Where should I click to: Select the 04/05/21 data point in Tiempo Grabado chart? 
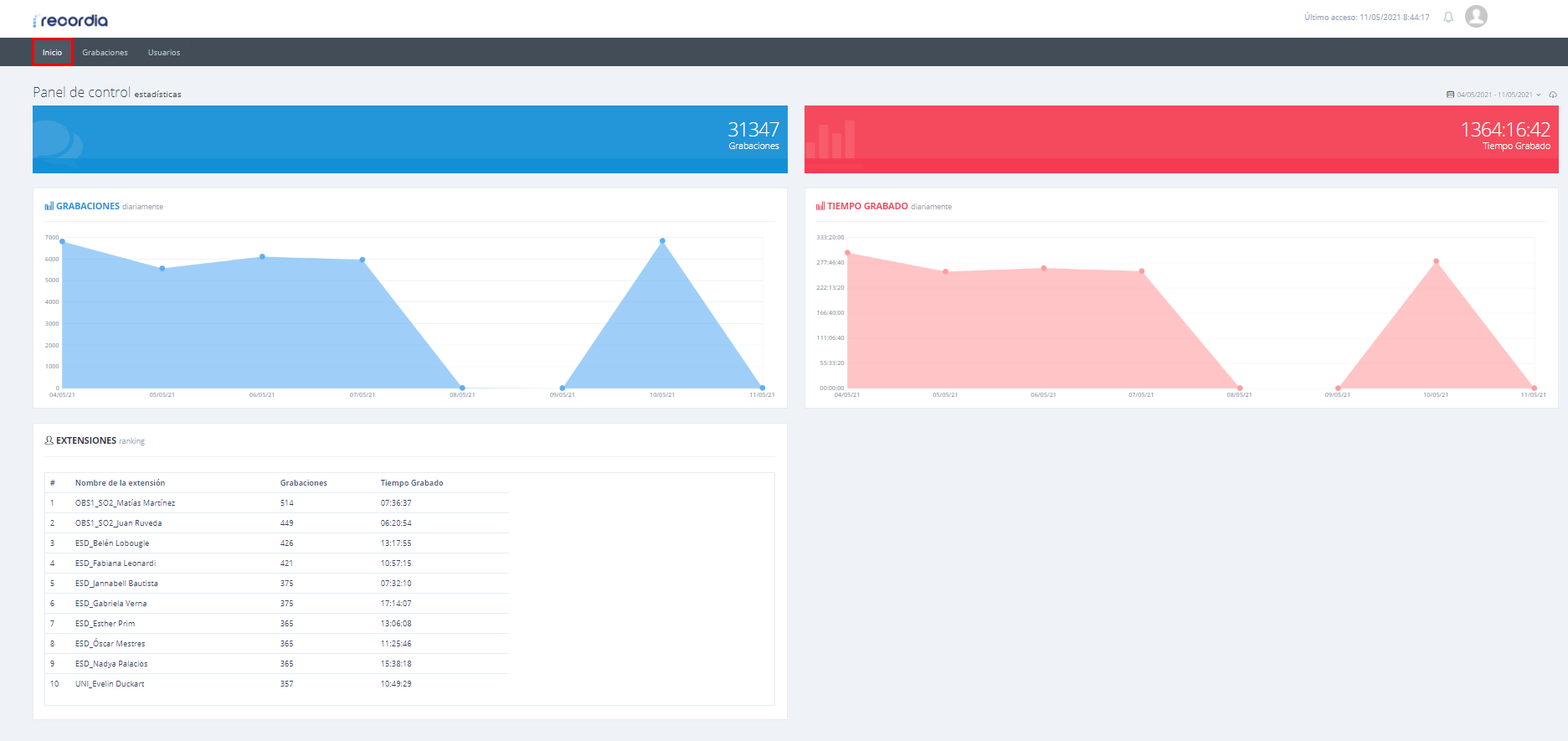(x=847, y=252)
